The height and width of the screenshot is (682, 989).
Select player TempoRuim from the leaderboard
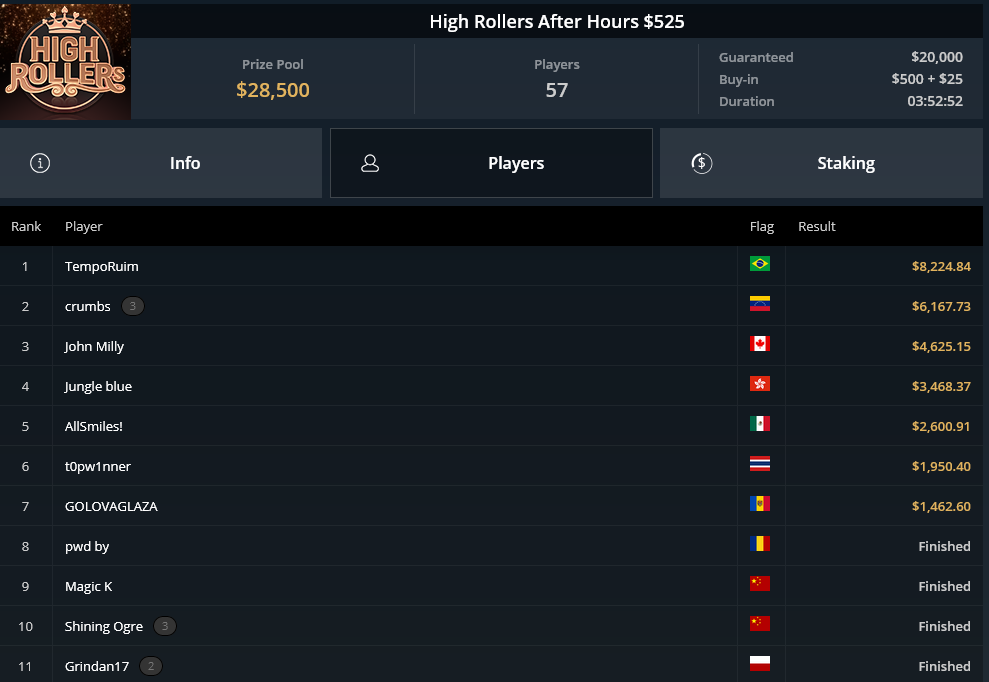pos(100,266)
